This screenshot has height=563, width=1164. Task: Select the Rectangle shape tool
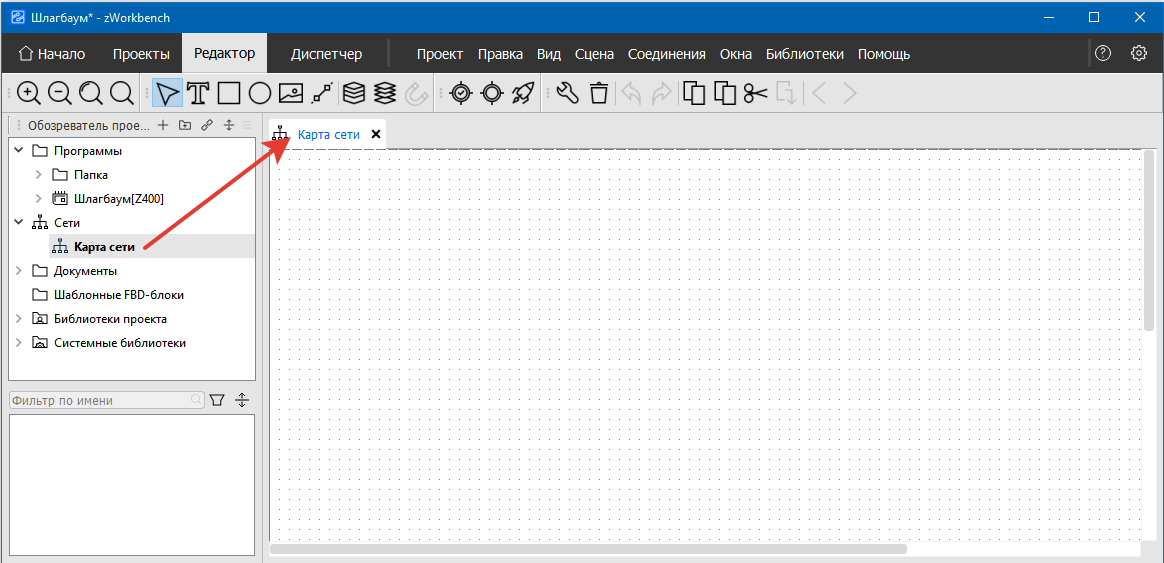pyautogui.click(x=229, y=93)
